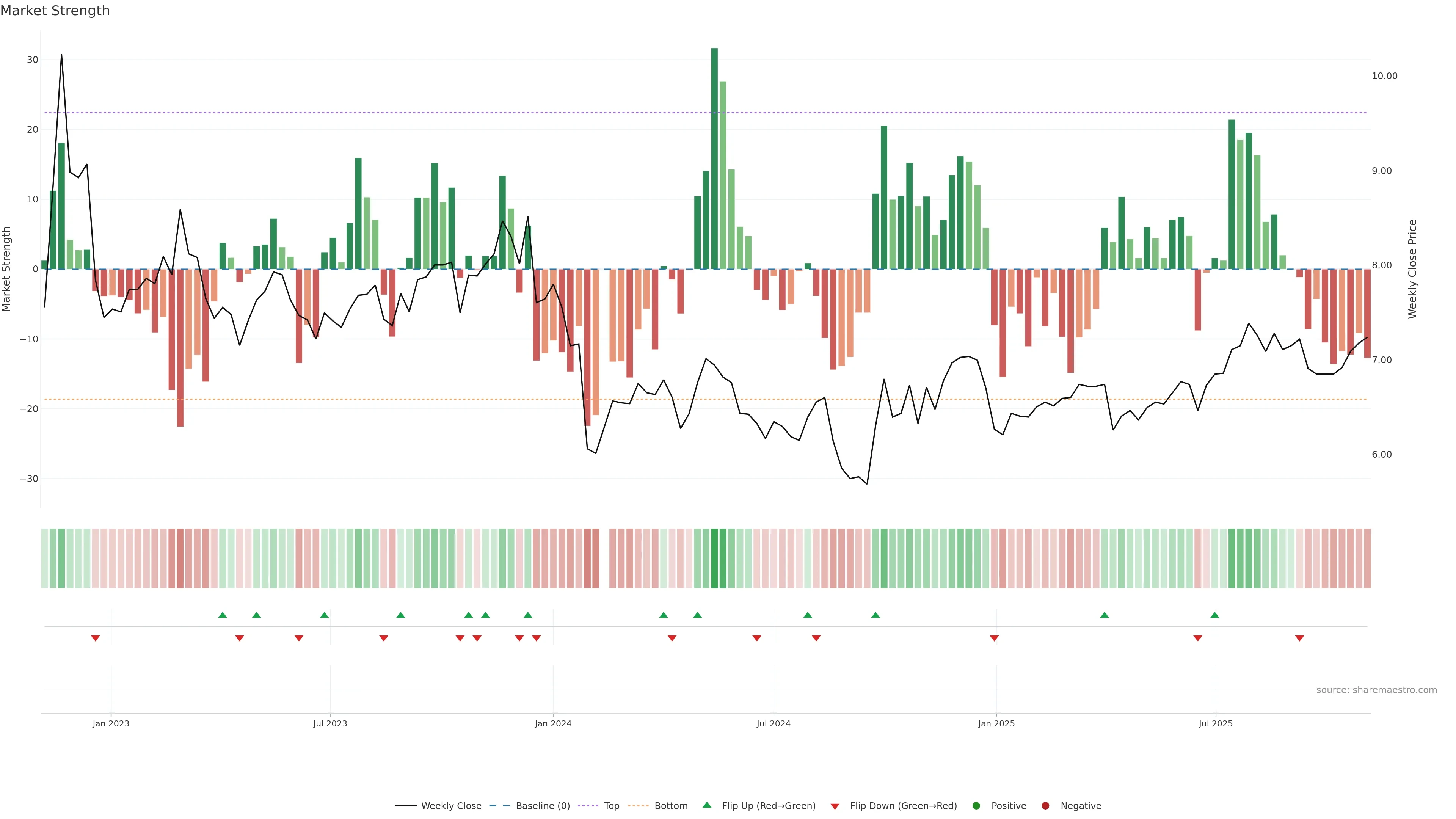Click the first red flip-down marker before Jan 2023
Viewport: 1456px width, 819px height.
(x=96, y=638)
